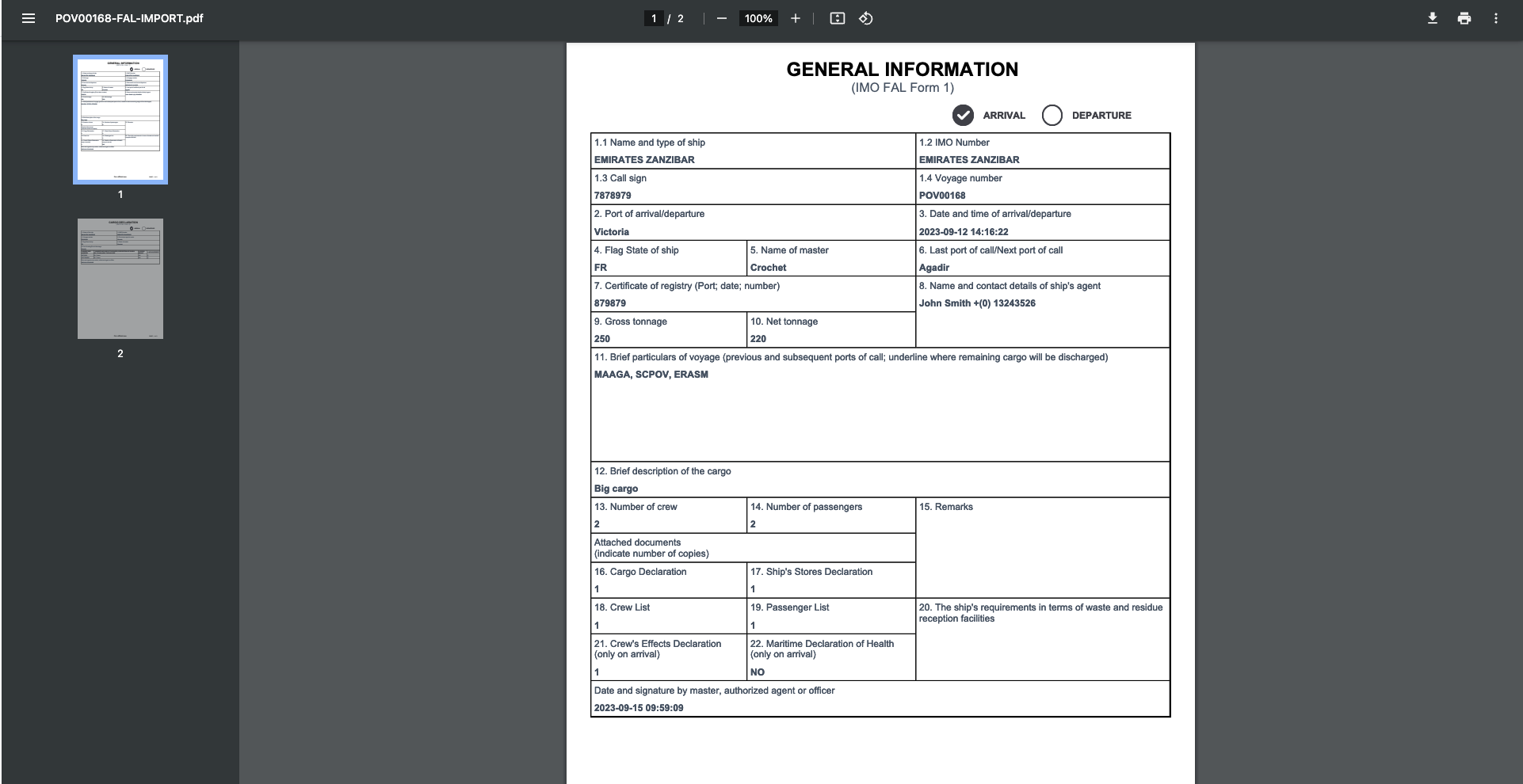Click the POV00168-FAL-IMPORT.pdf file title

[129, 18]
